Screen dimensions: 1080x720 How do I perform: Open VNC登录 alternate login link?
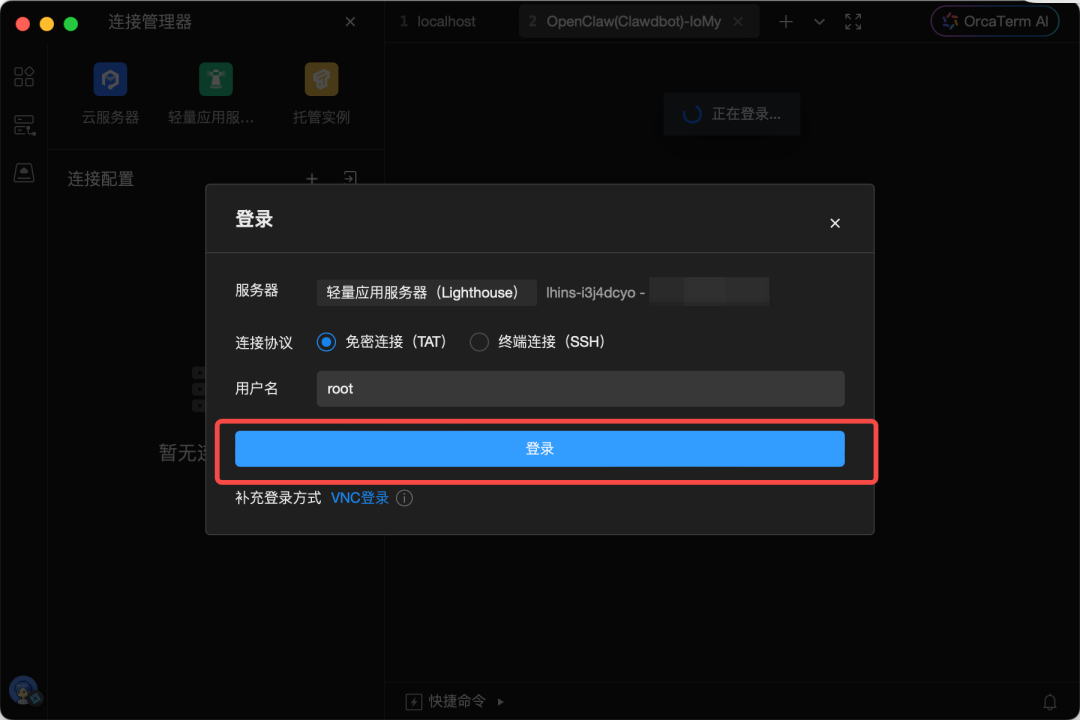pos(359,497)
